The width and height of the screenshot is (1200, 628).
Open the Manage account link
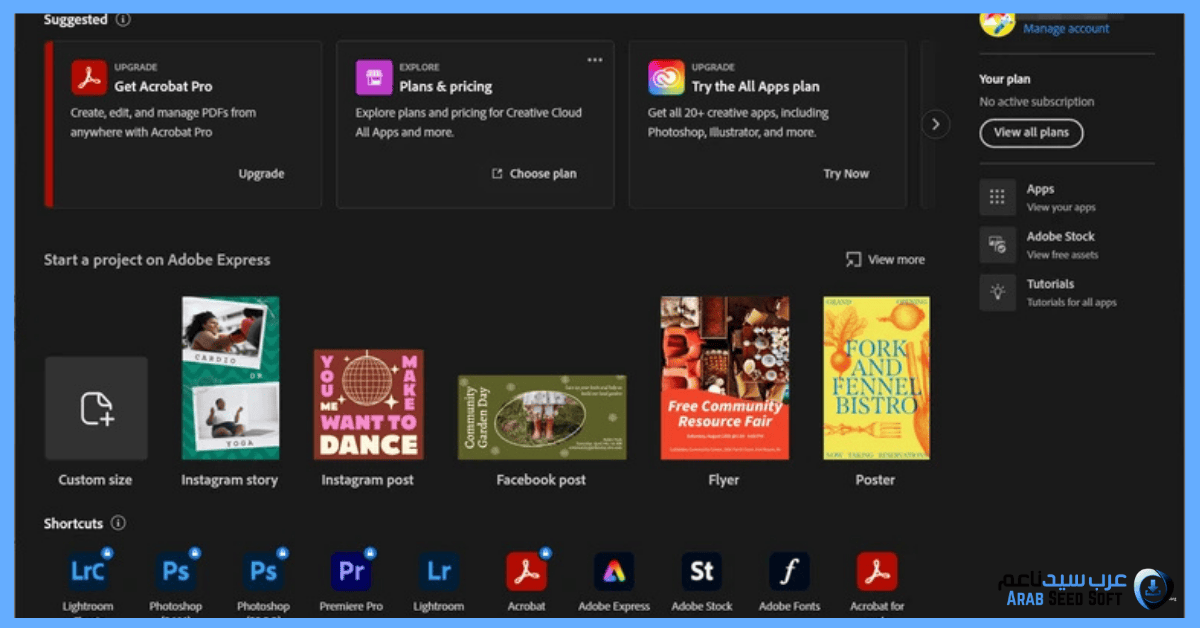click(1066, 29)
